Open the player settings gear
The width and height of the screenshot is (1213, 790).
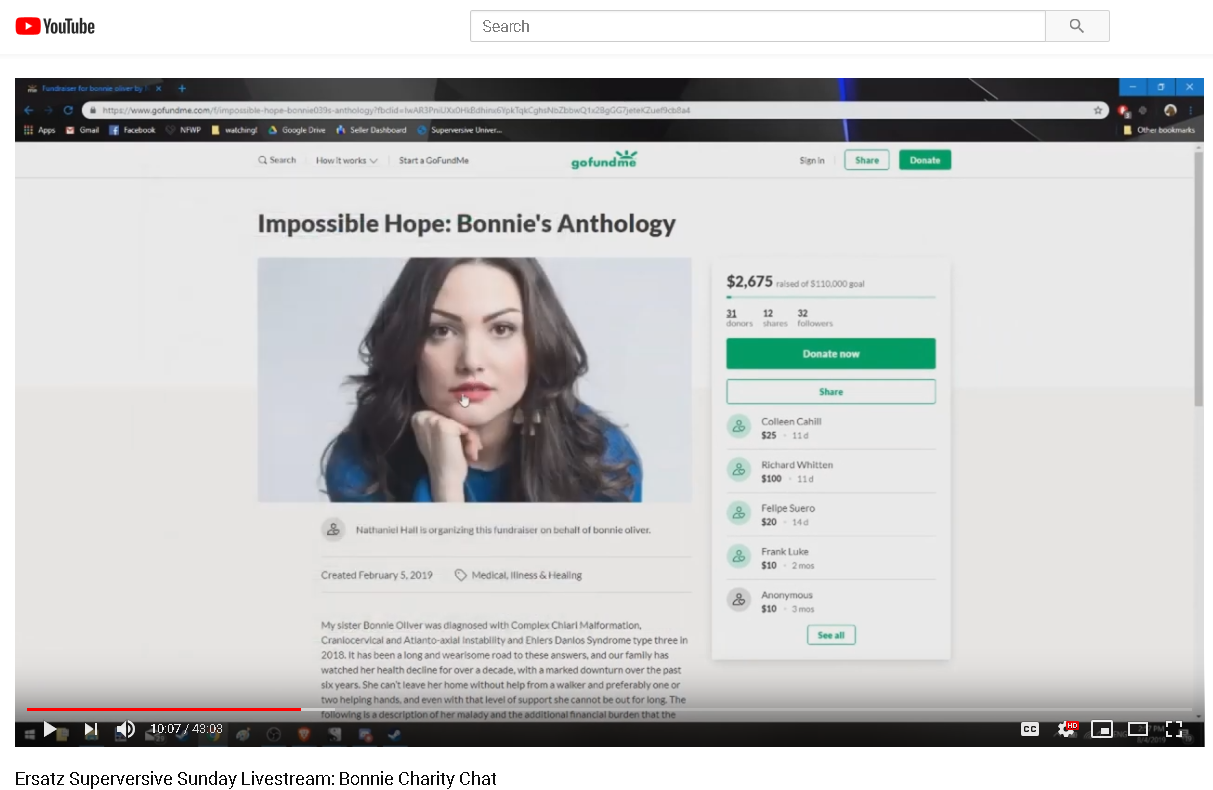[1066, 729]
